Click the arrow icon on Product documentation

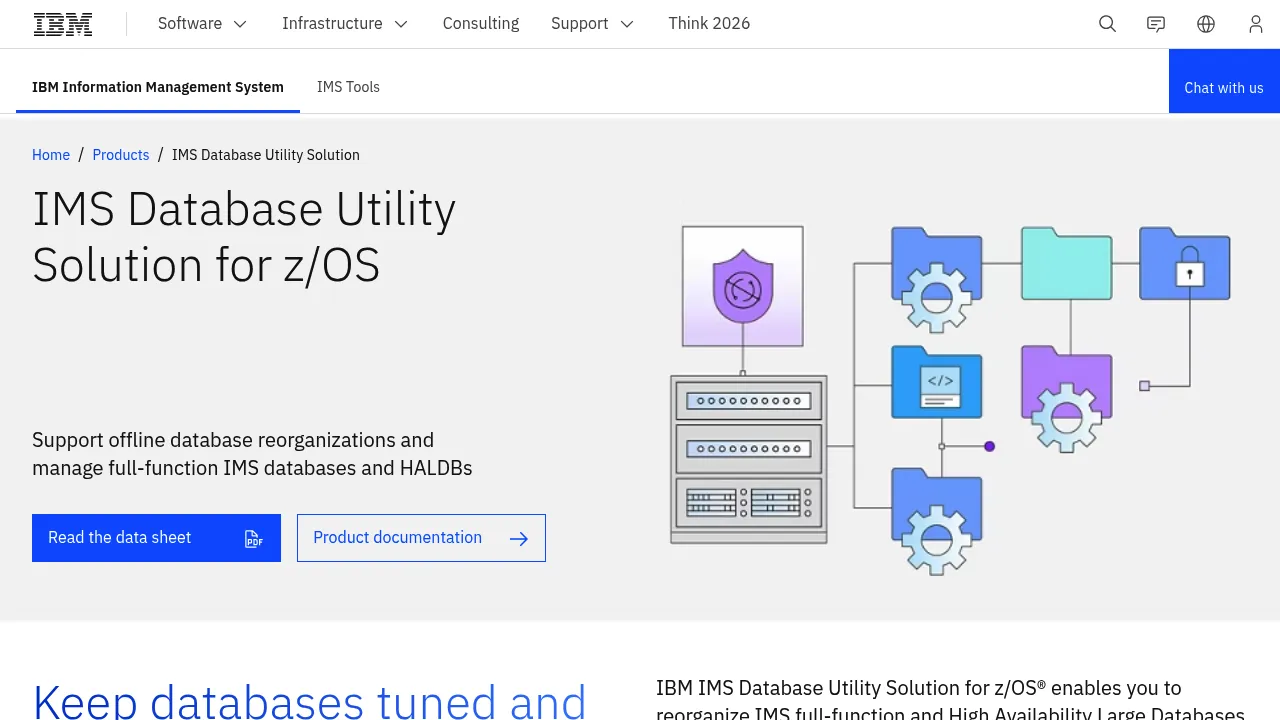pyautogui.click(x=519, y=539)
